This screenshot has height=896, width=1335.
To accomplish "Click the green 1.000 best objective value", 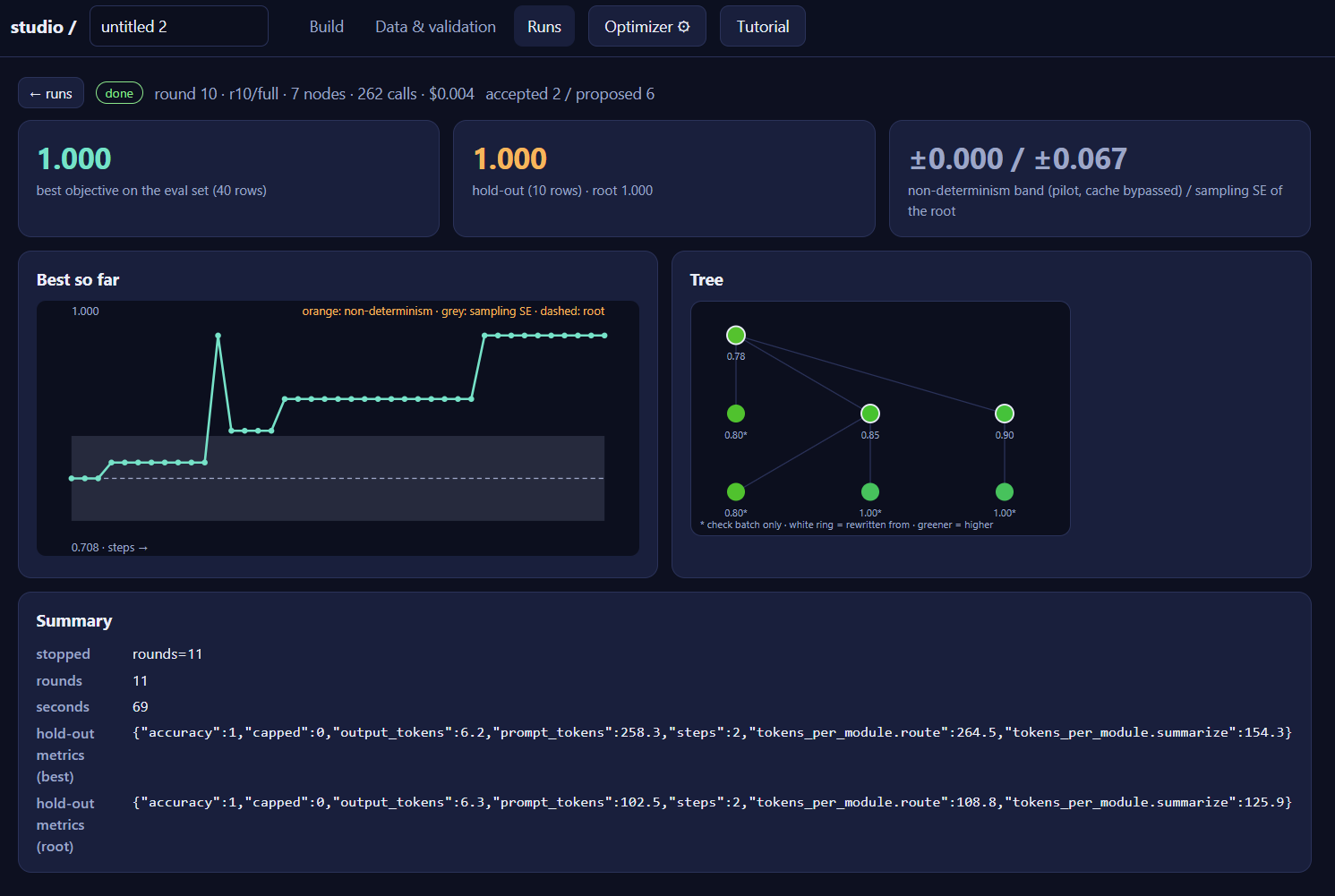I will point(74,158).
